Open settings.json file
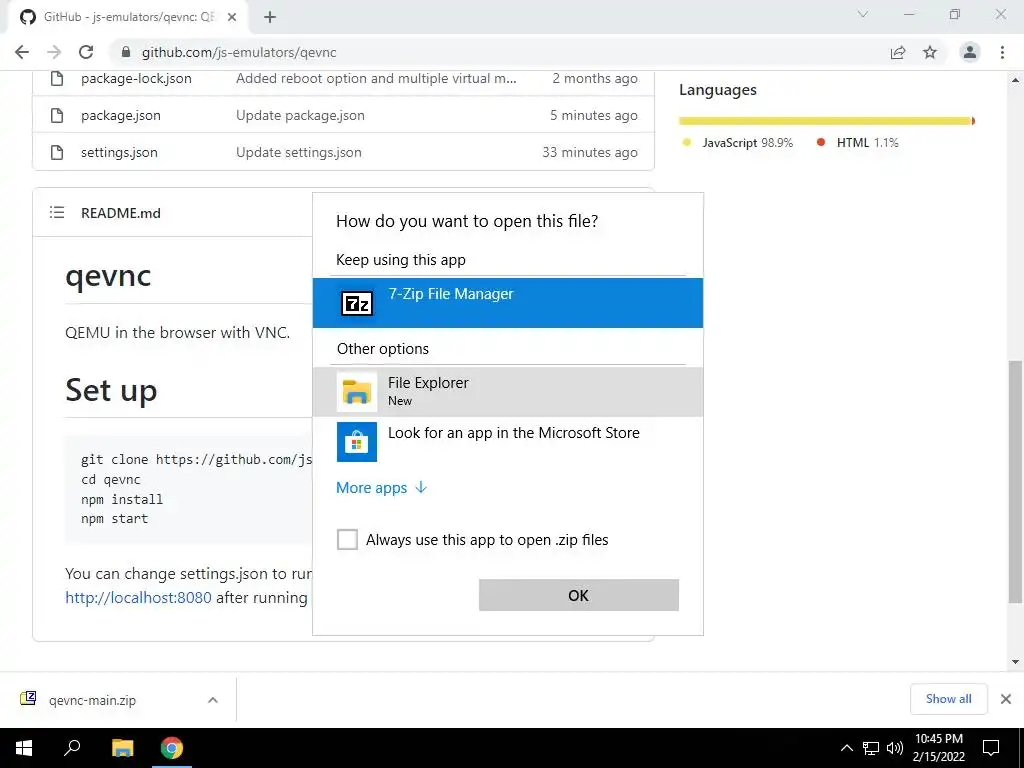 119,152
